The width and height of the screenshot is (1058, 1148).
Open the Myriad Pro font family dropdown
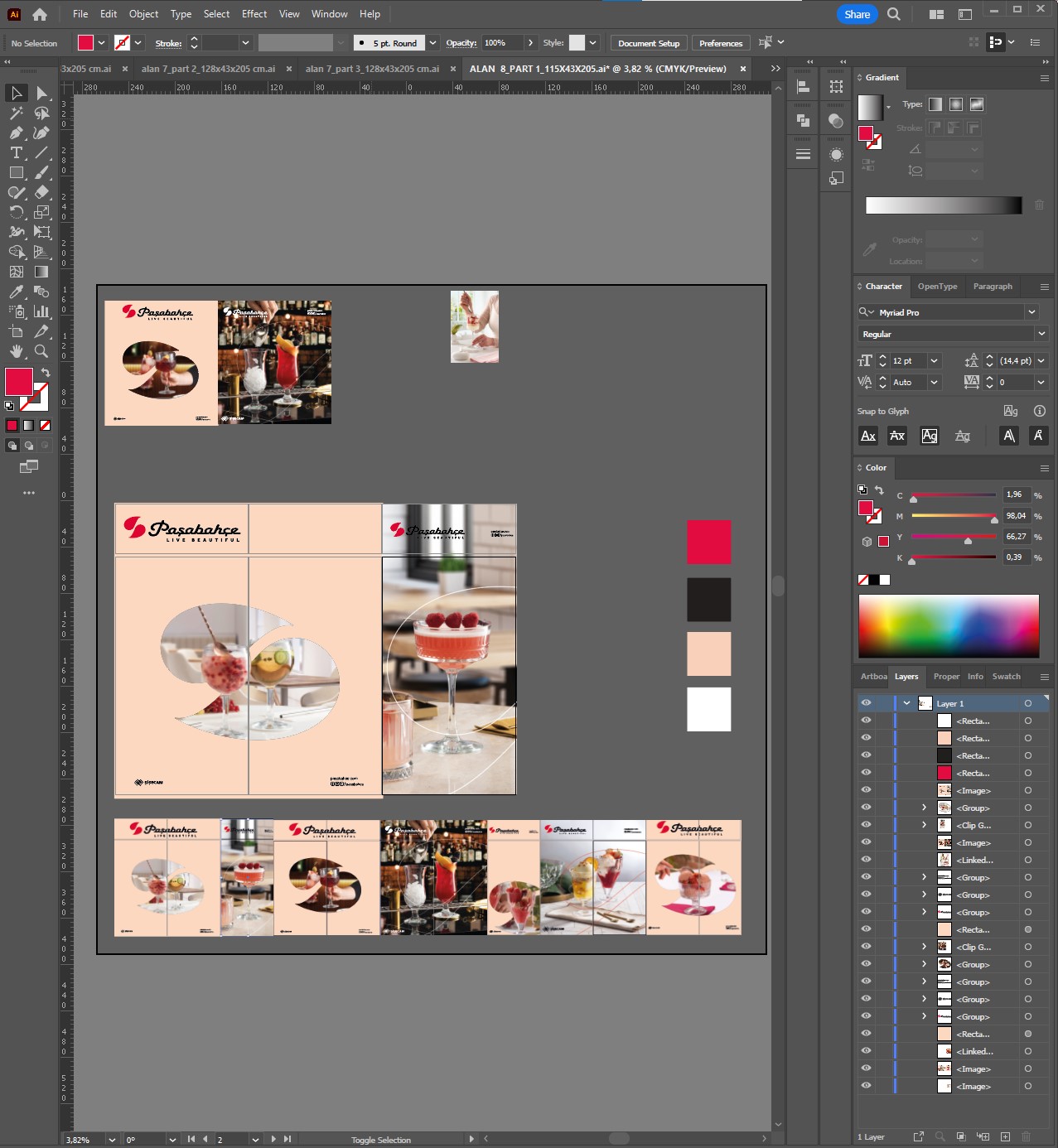click(x=1031, y=312)
